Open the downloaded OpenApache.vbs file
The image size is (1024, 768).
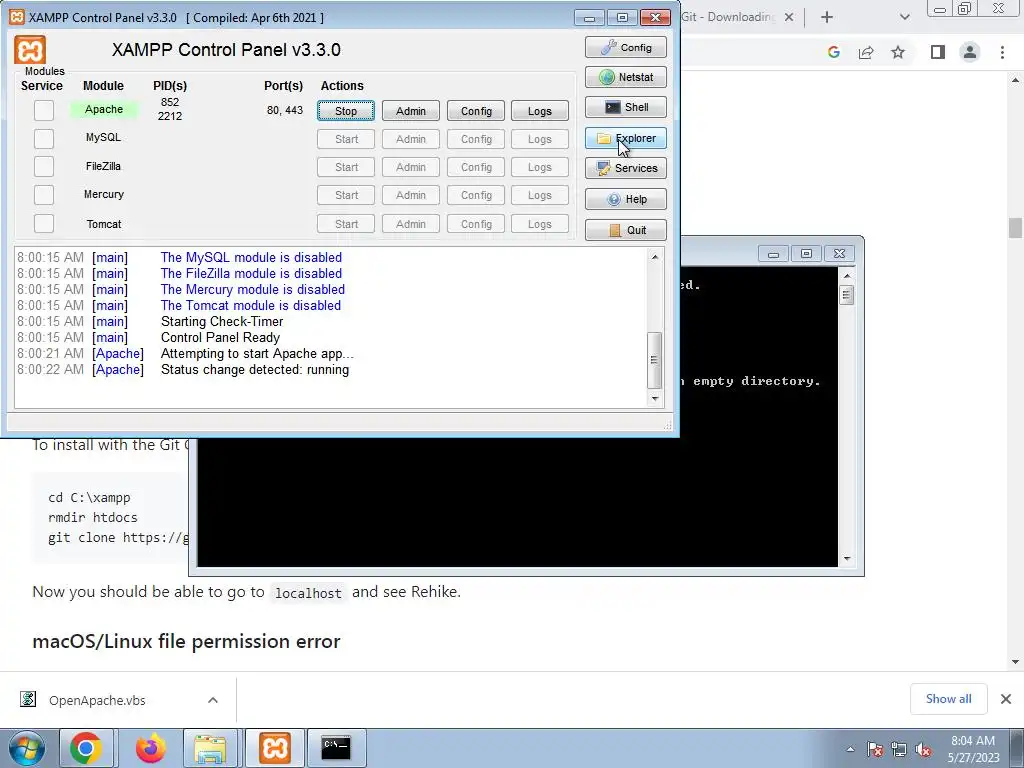click(97, 700)
